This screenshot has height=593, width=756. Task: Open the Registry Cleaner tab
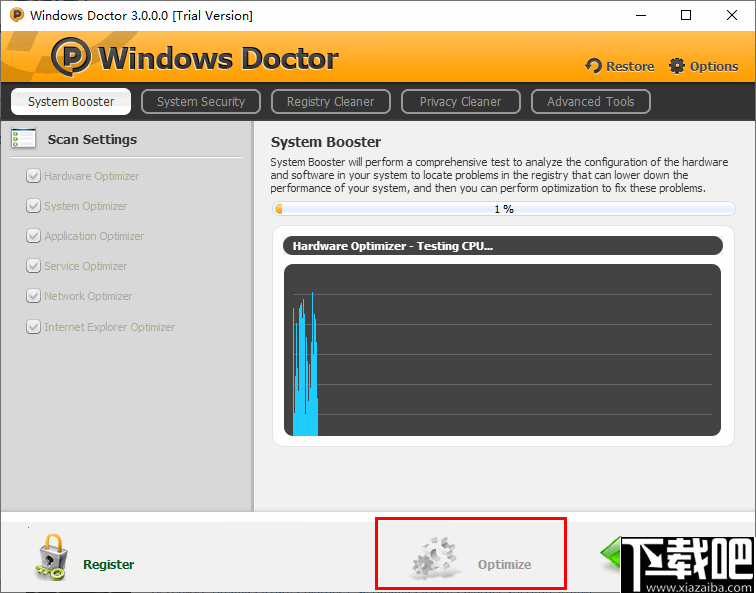click(x=331, y=101)
